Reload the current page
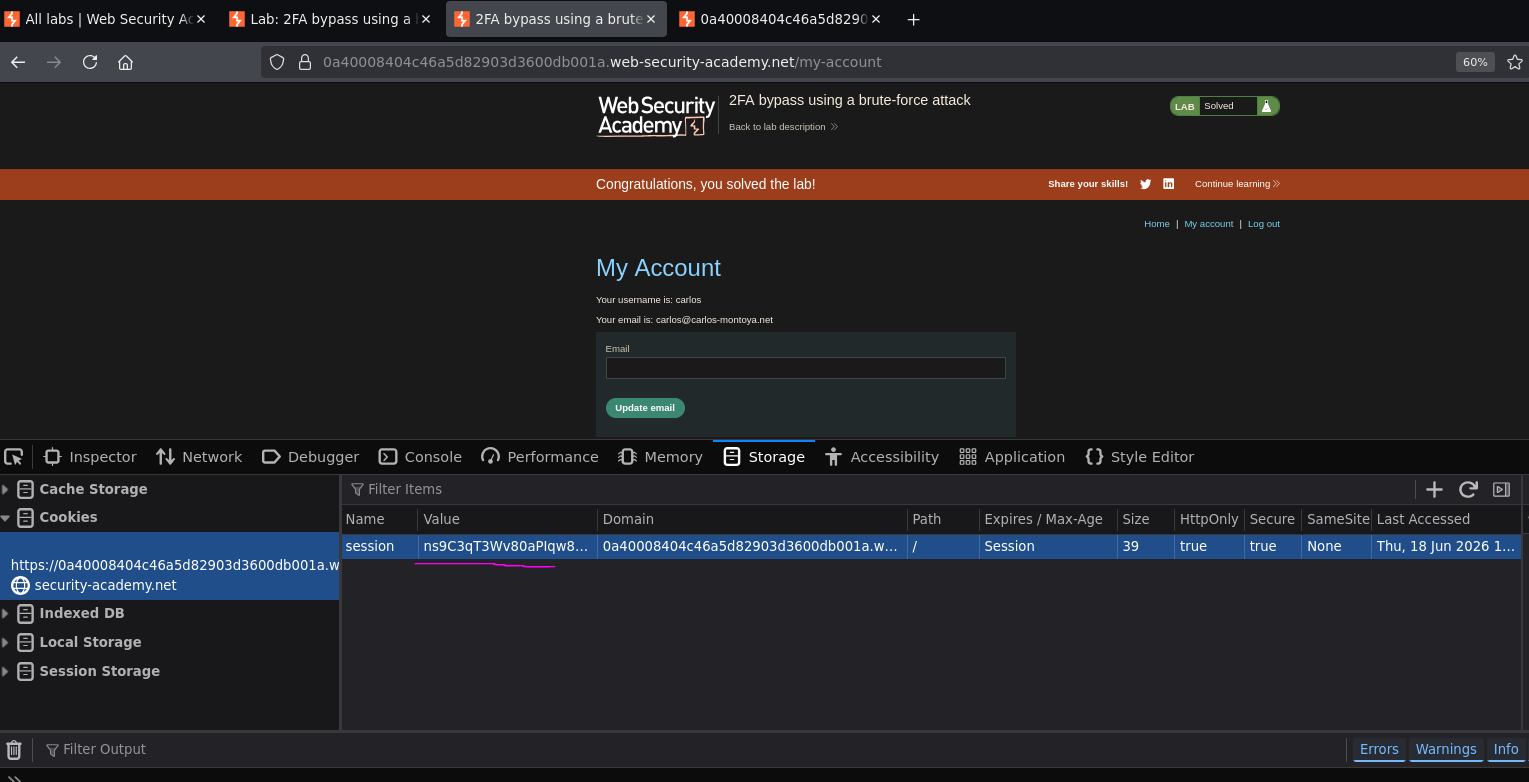The height and width of the screenshot is (782, 1529). (90, 62)
